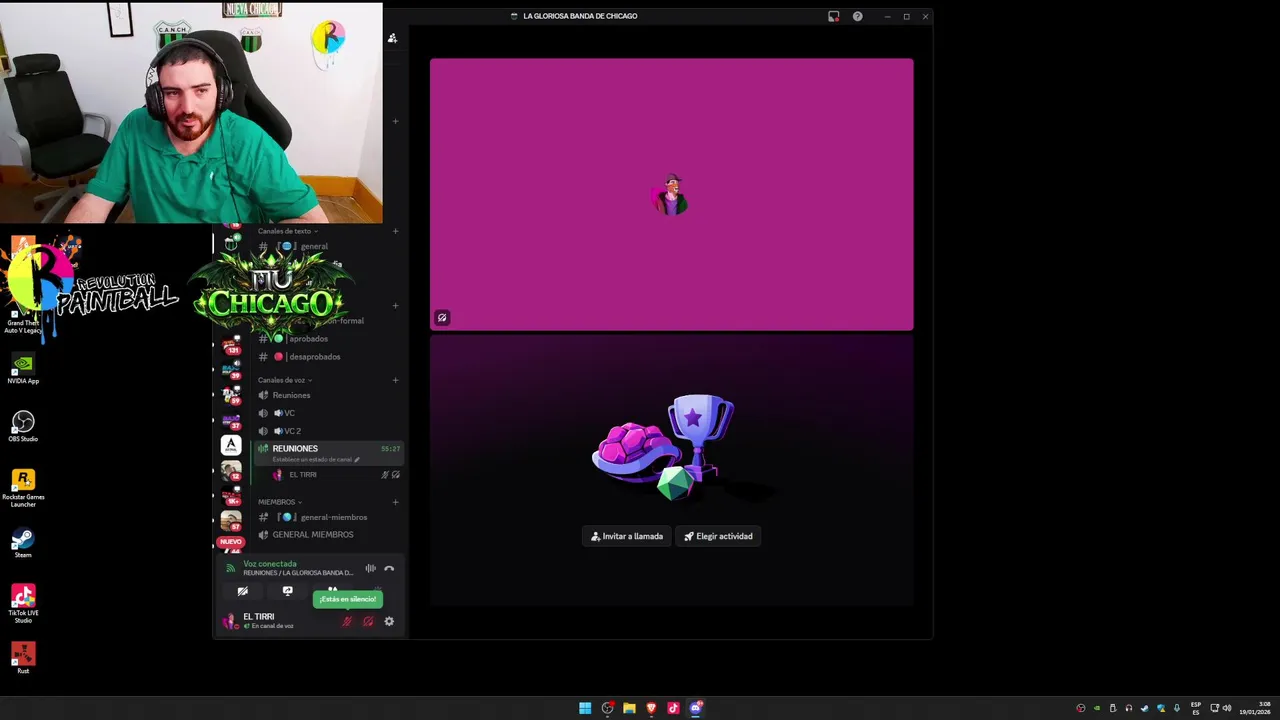Open the general-miembros channel
1280x720 pixels.
tap(329, 517)
